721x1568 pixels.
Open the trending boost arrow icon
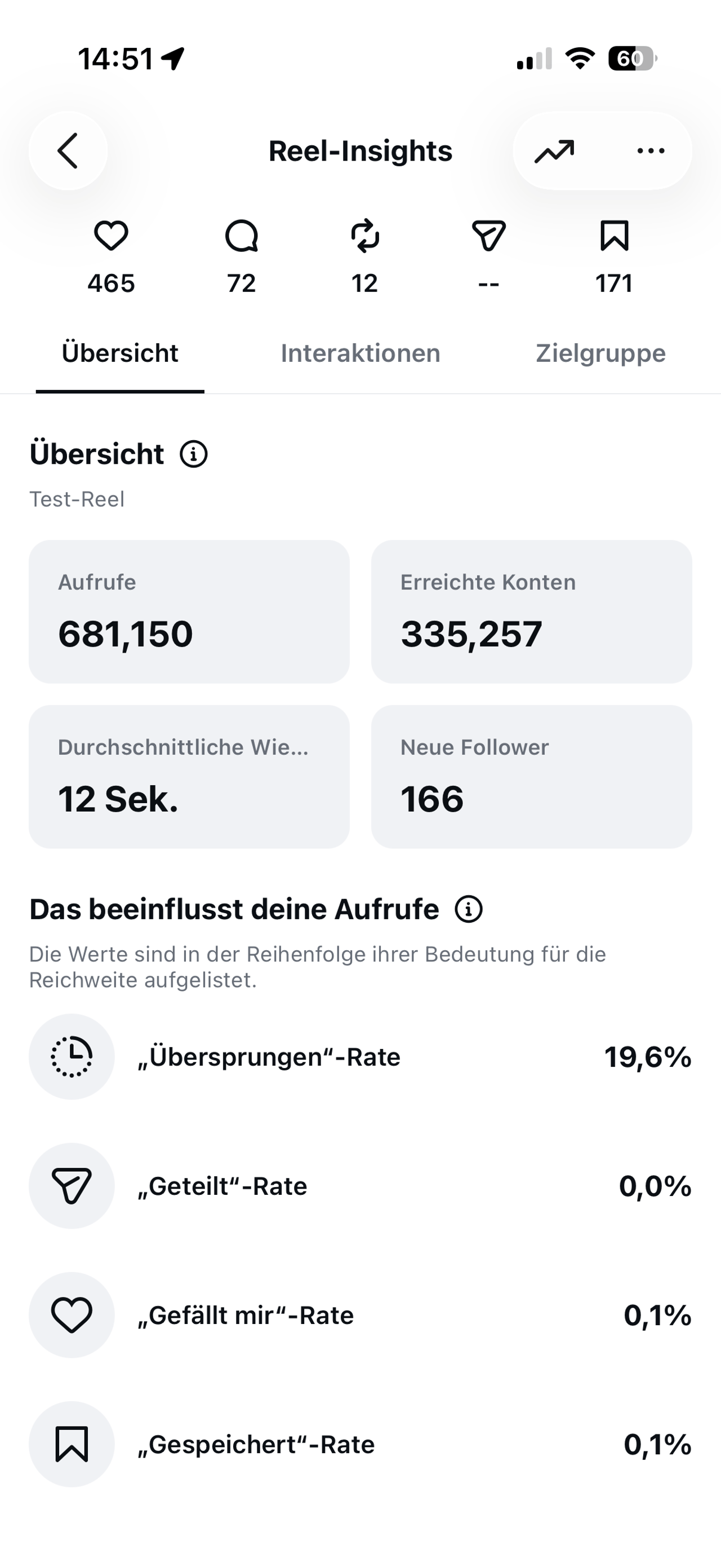coord(554,152)
